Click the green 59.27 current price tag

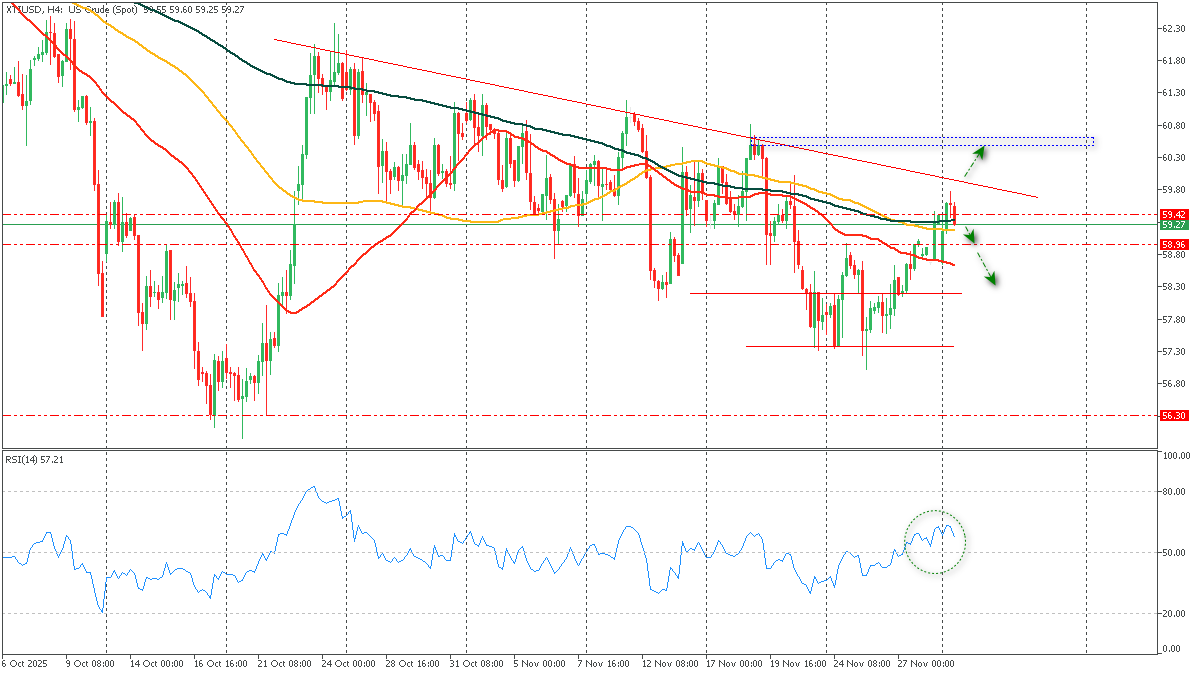tap(1174, 225)
